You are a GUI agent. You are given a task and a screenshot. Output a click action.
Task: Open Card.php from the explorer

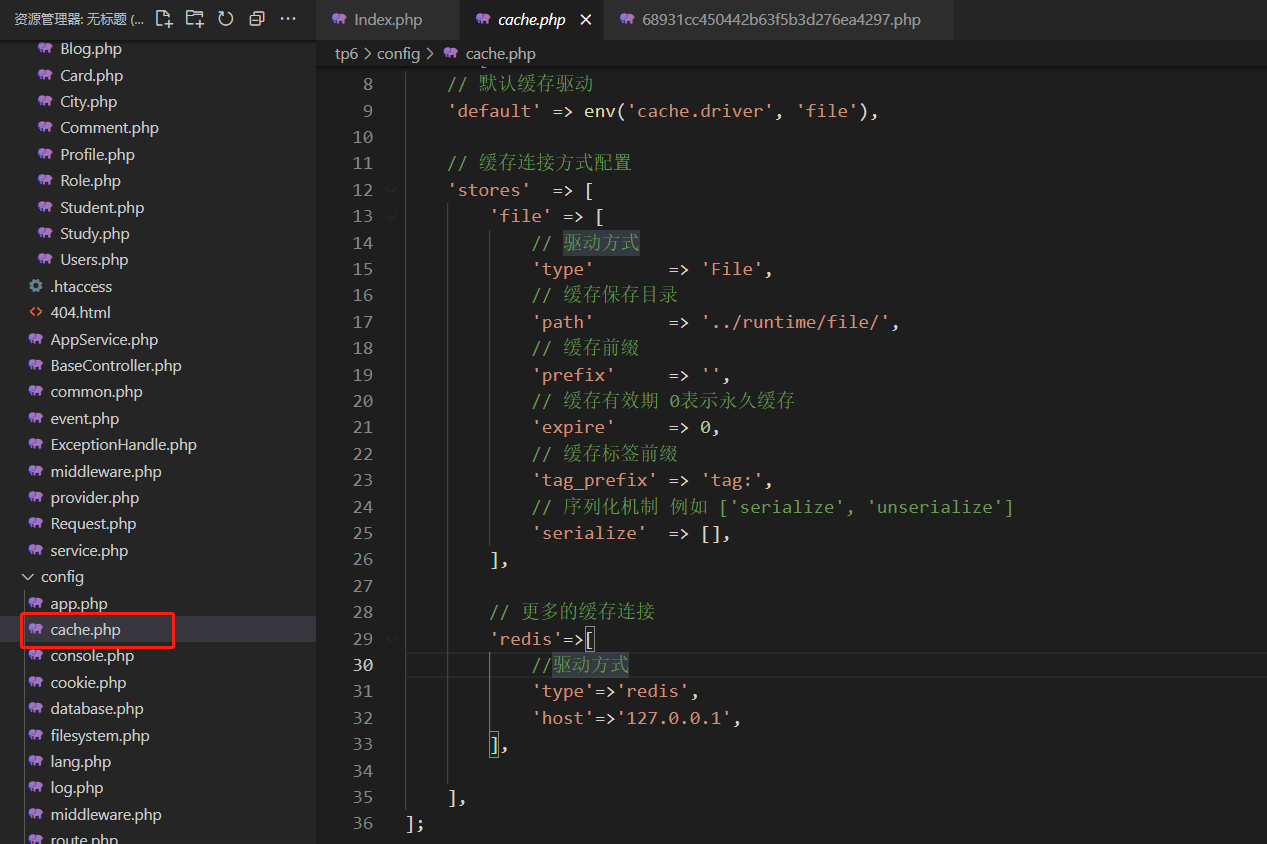pyautogui.click(x=91, y=75)
